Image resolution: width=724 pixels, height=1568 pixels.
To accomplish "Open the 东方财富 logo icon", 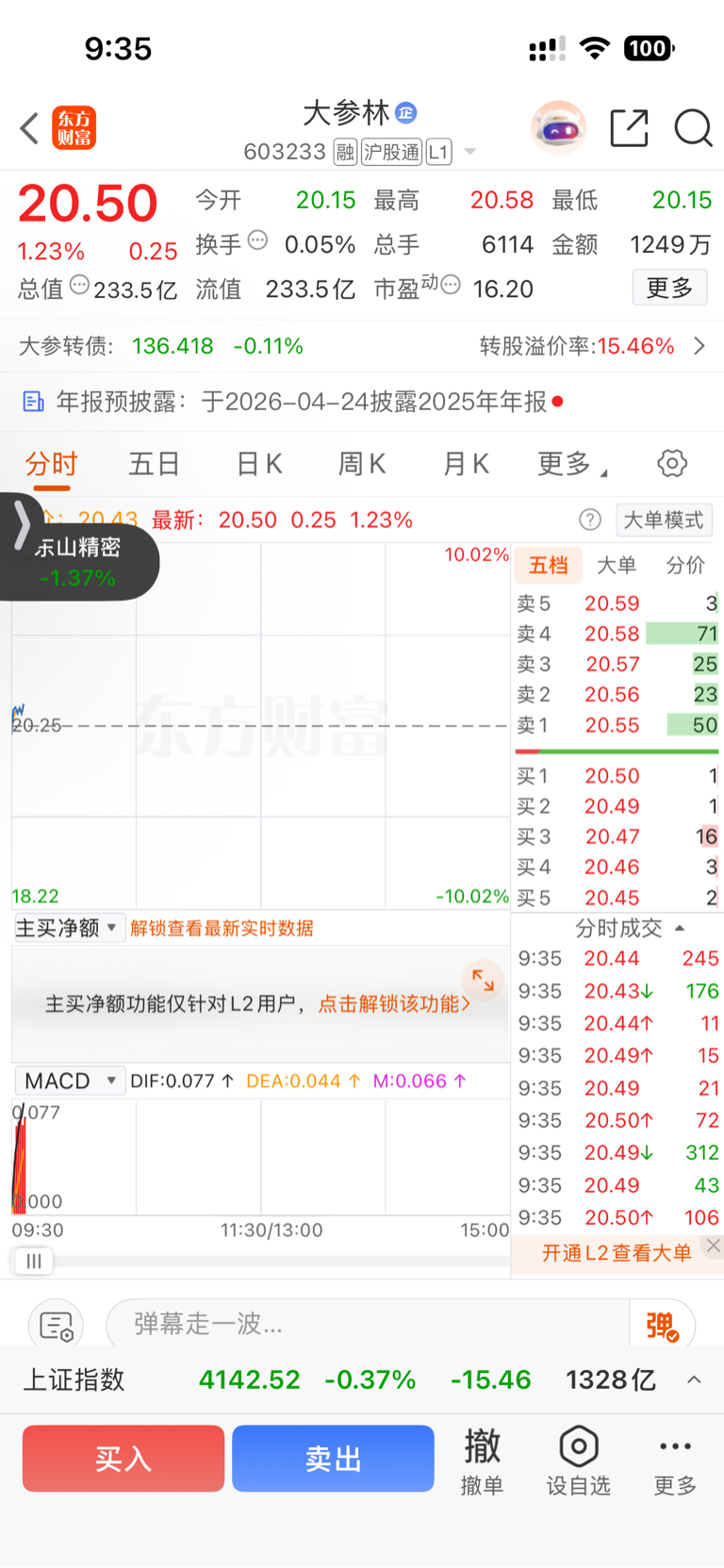I will click(74, 128).
